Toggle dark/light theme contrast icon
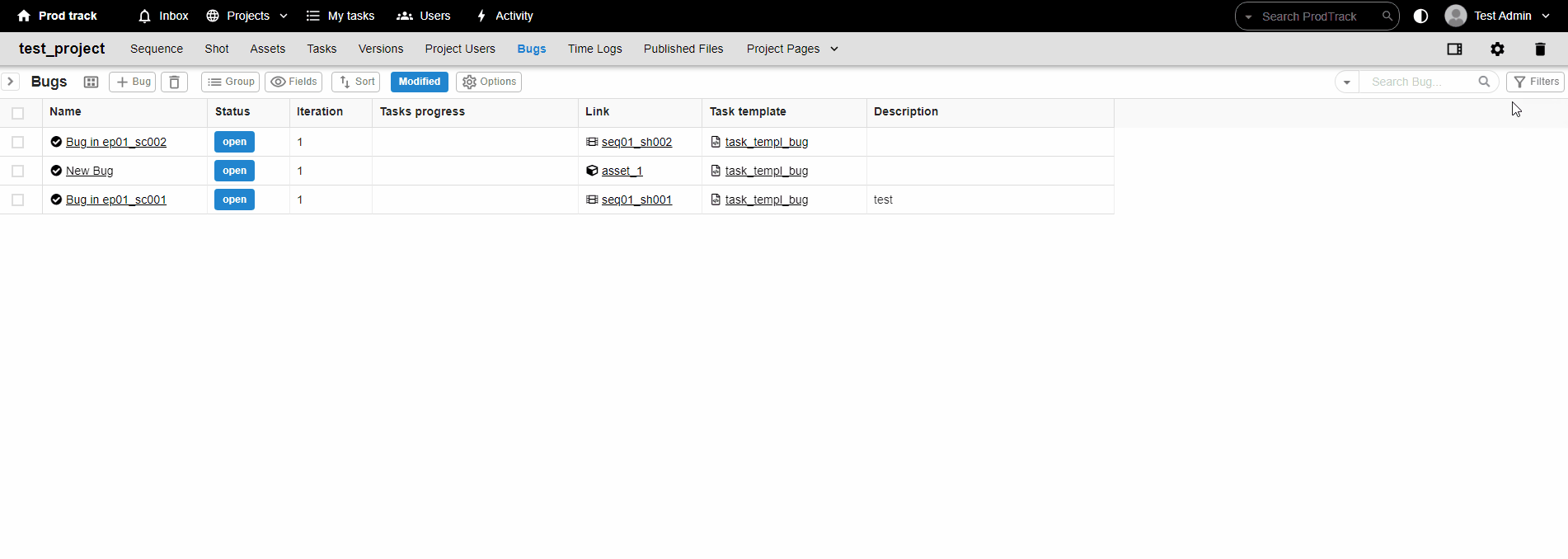 tap(1420, 16)
